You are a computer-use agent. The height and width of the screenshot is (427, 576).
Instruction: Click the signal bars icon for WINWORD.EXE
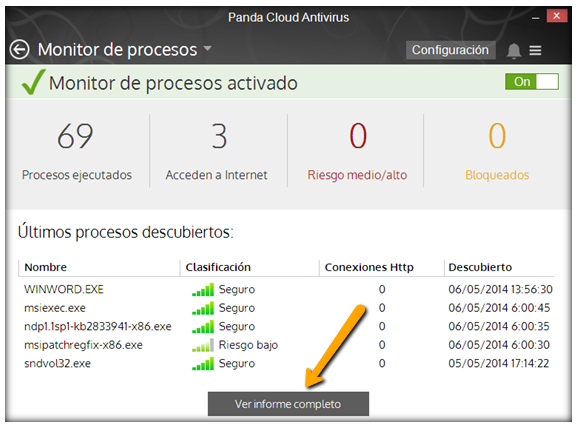pos(203,290)
